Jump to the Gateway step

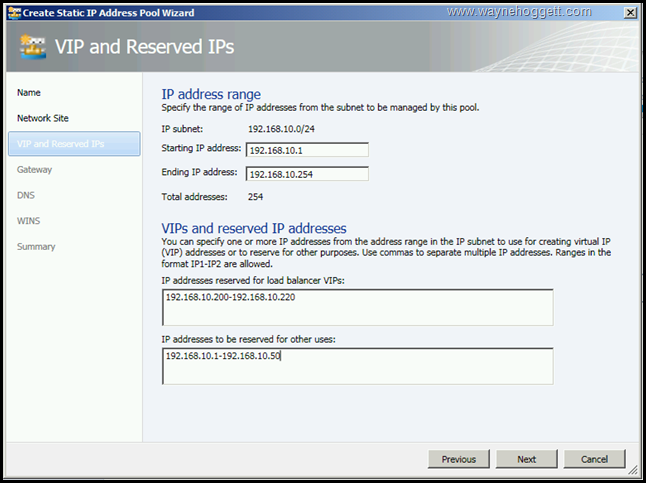click(x=35, y=170)
